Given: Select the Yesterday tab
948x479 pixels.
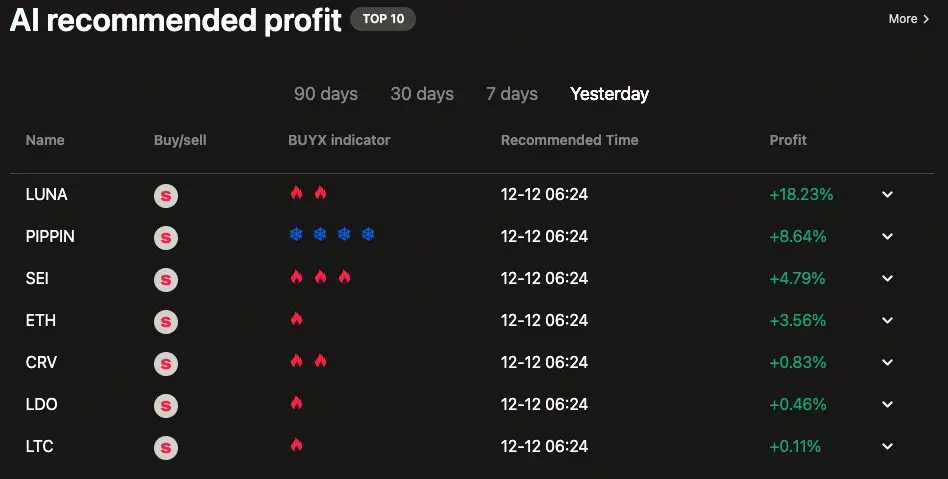Looking at the screenshot, I should click(609, 94).
